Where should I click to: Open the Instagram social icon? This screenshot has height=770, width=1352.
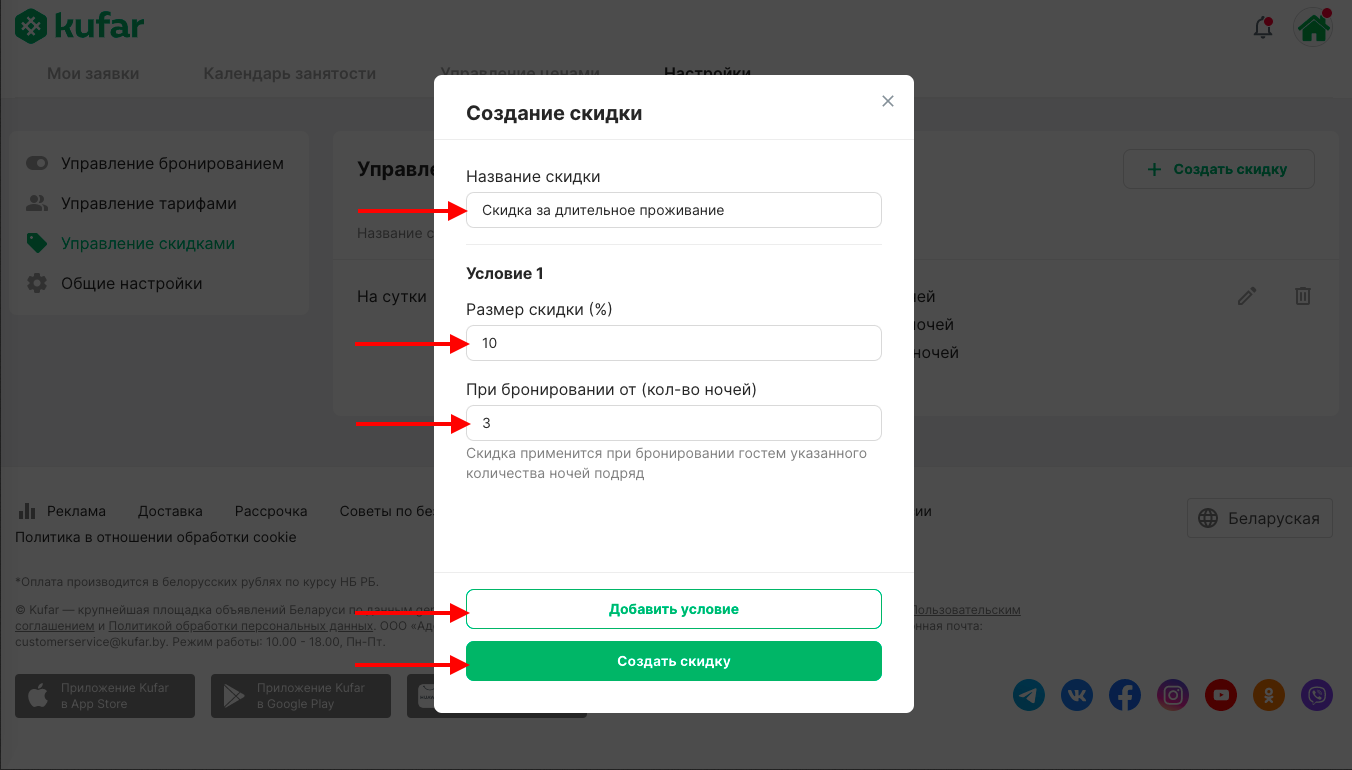[1173, 694]
